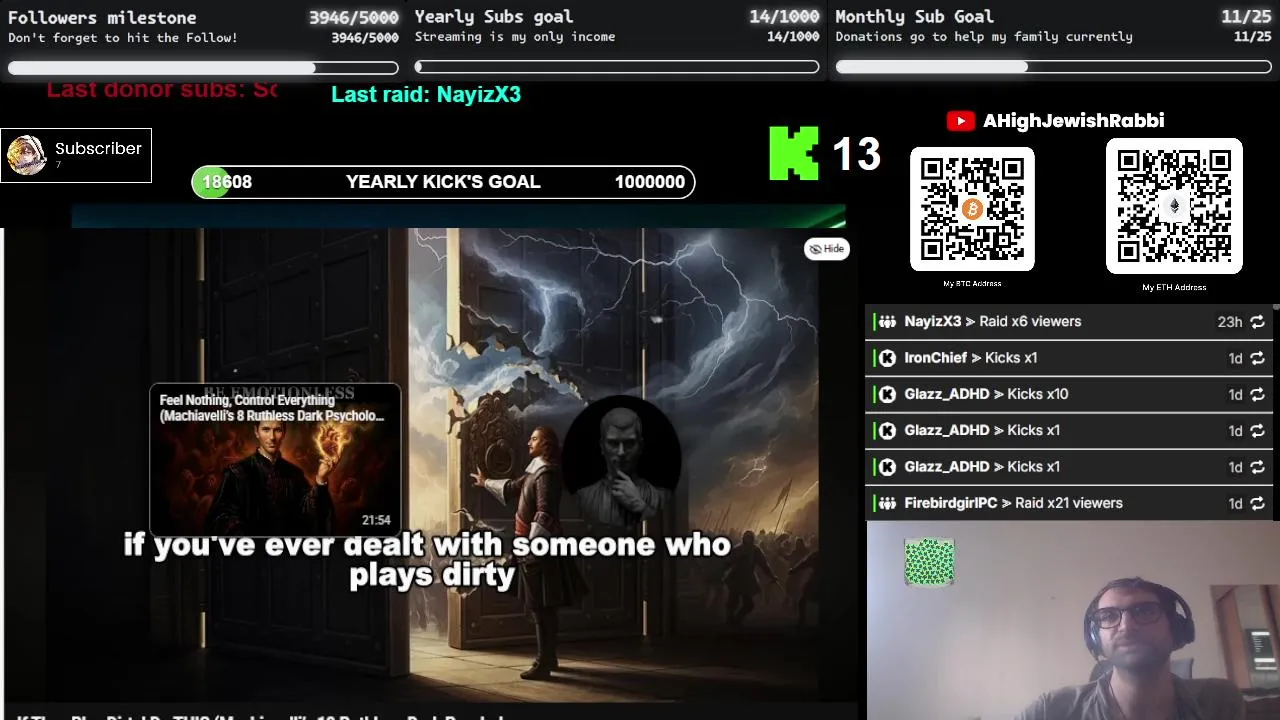Click the Kick icon beside IronChief

pos(886,358)
